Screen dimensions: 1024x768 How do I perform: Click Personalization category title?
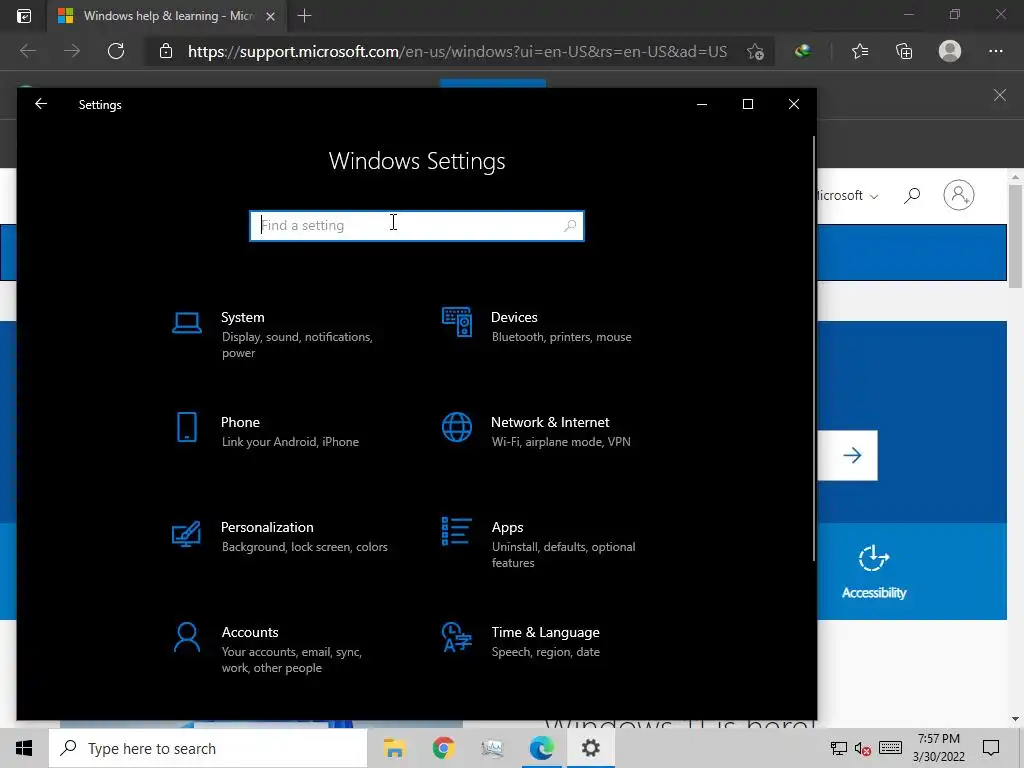coord(267,527)
